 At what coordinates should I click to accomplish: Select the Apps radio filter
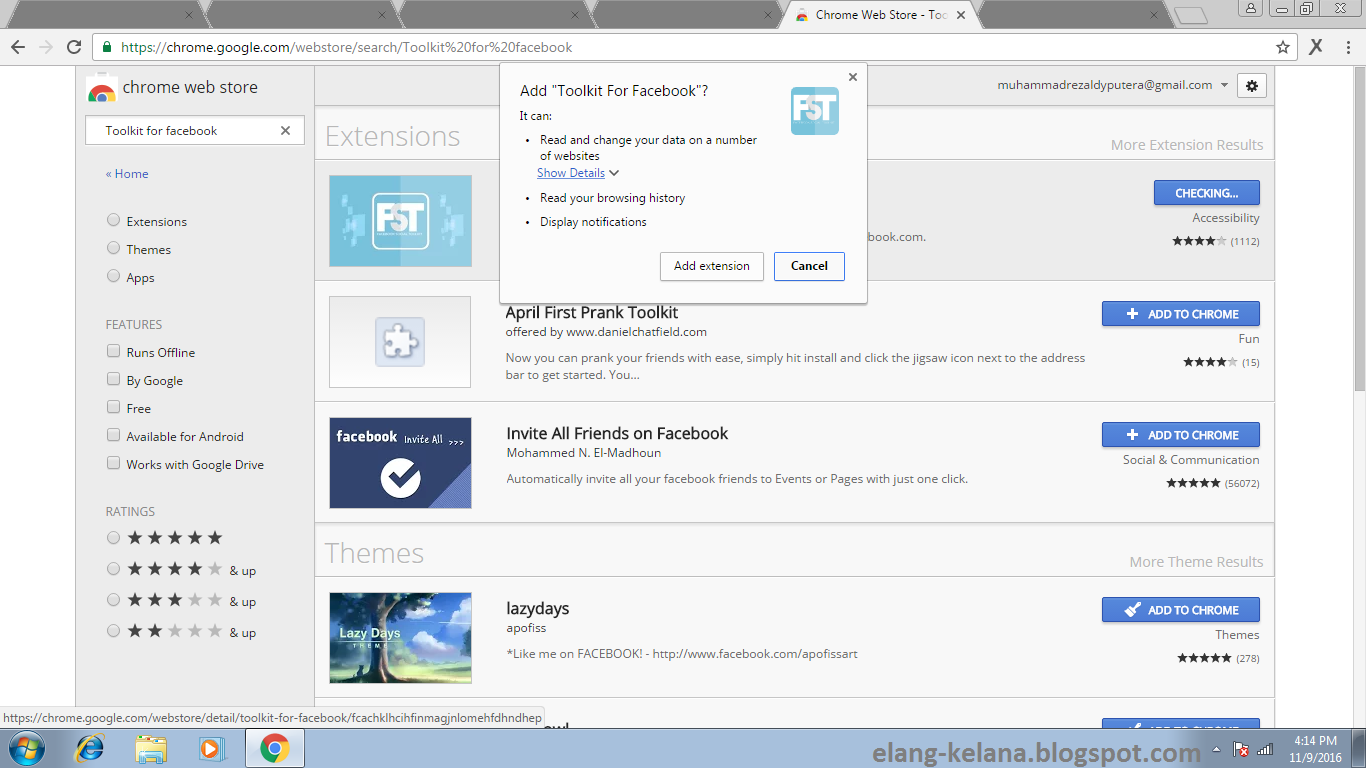pos(113,276)
